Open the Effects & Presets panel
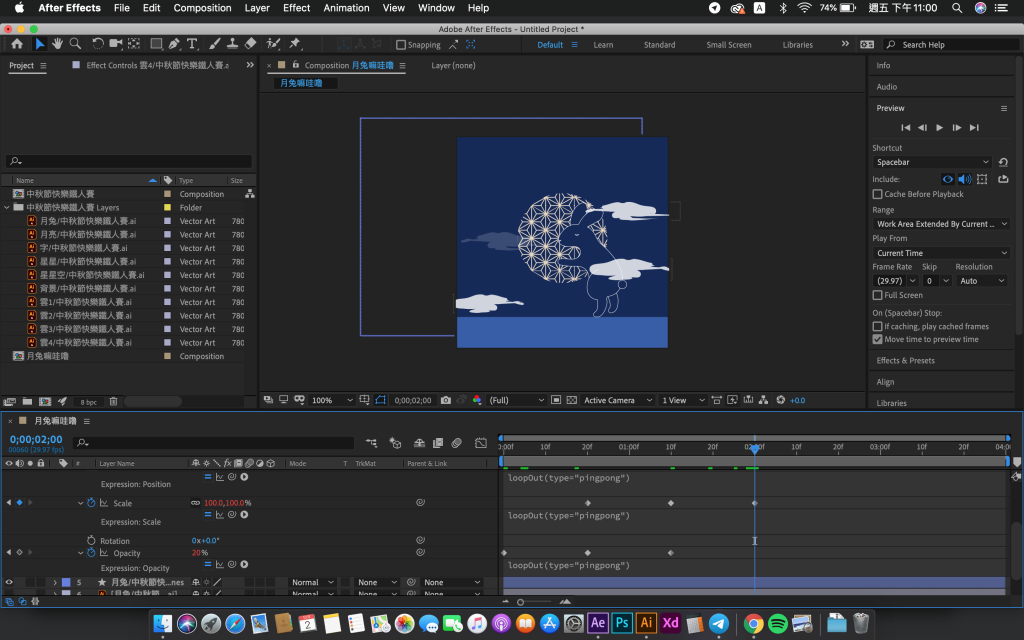 click(x=905, y=360)
